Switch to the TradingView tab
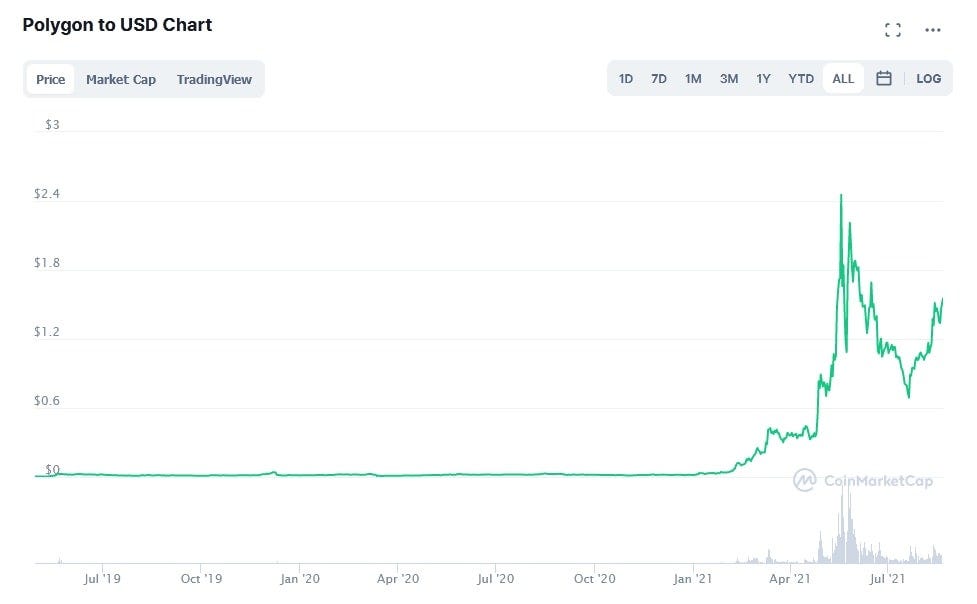 (215, 78)
